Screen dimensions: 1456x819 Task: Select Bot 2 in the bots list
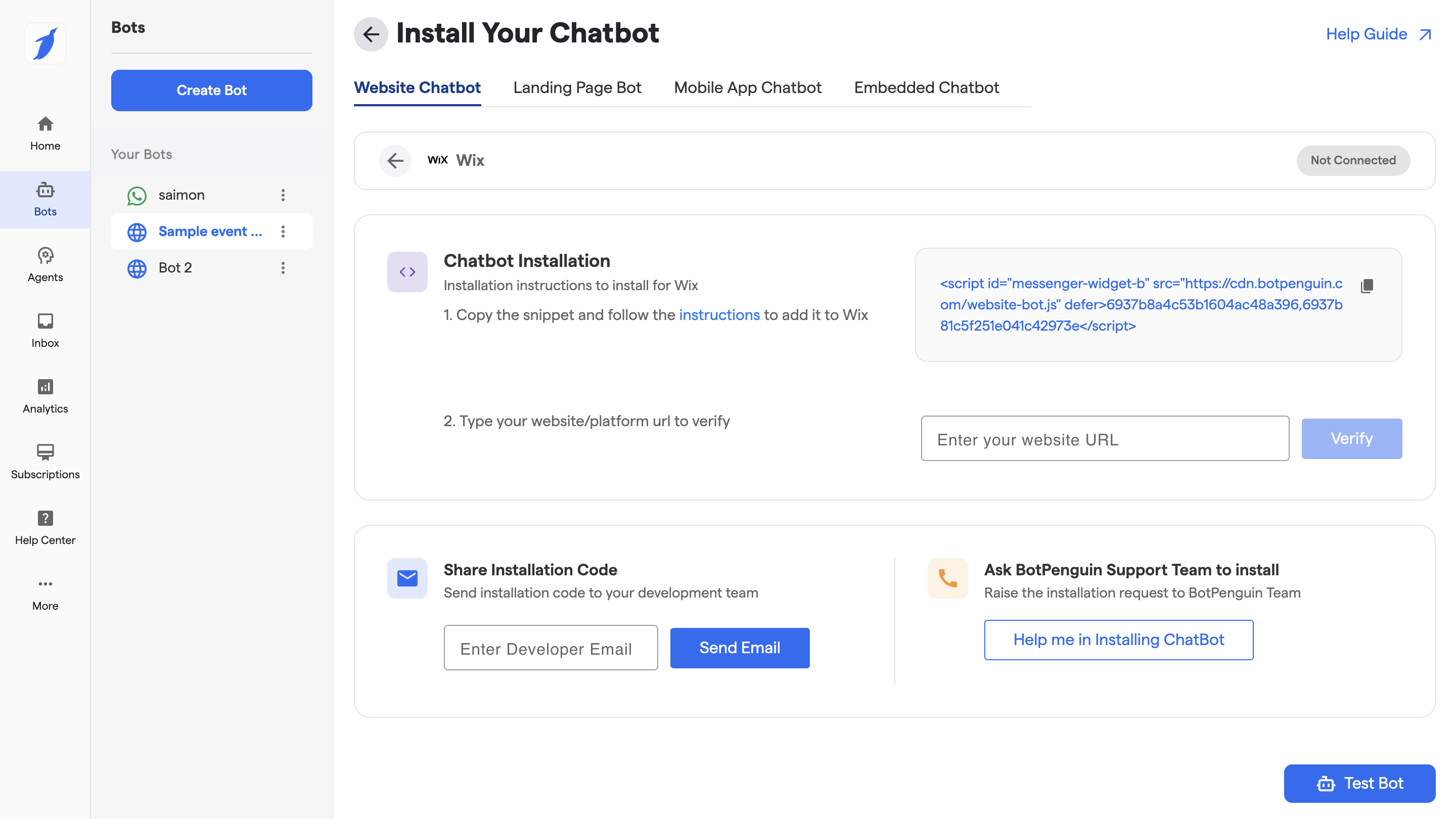pyautogui.click(x=175, y=268)
